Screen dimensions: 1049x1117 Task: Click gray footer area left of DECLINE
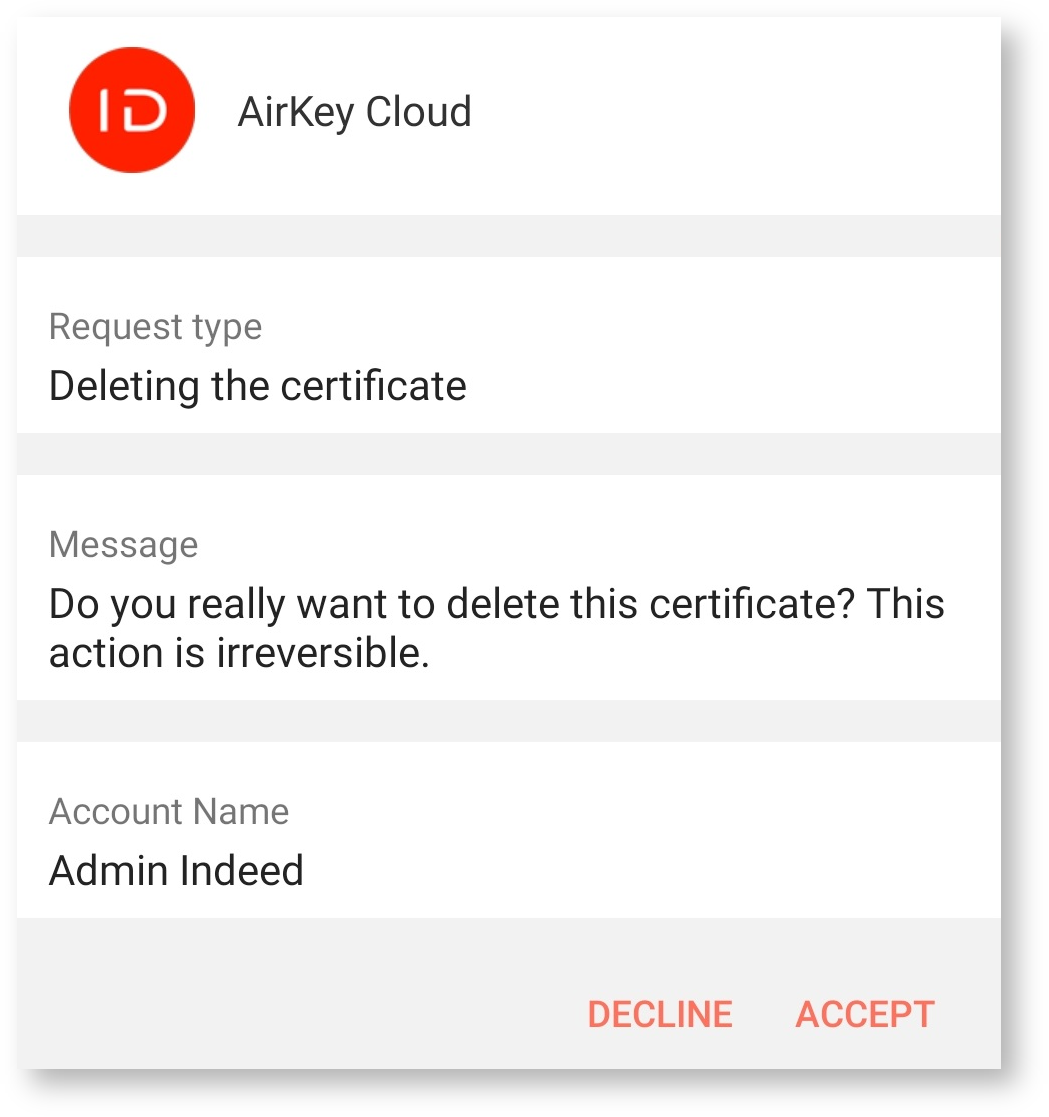coord(300,1013)
